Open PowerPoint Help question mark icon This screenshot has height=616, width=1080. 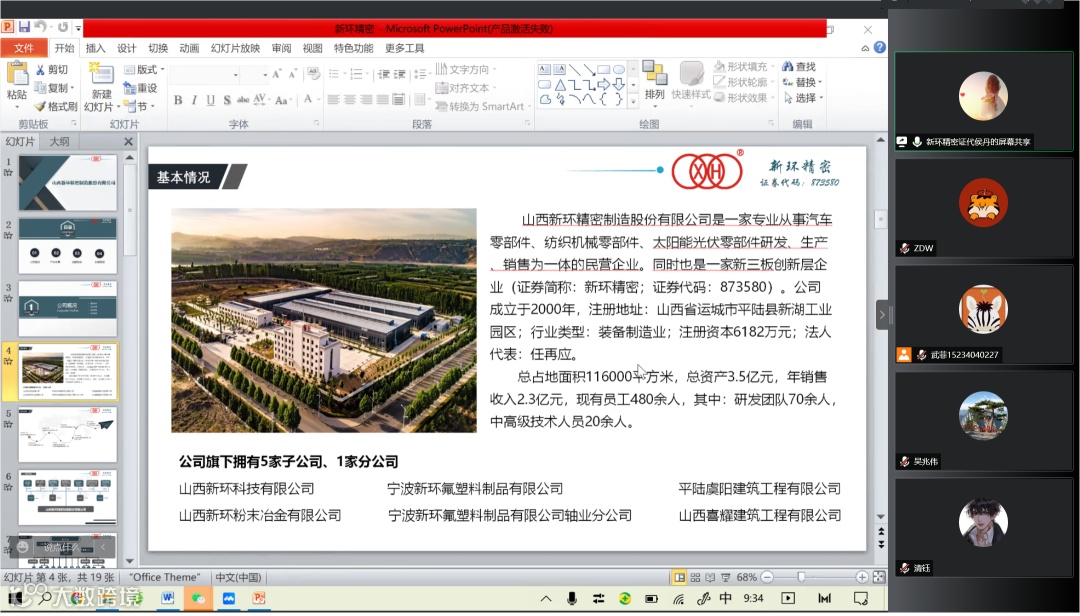pyautogui.click(x=880, y=48)
